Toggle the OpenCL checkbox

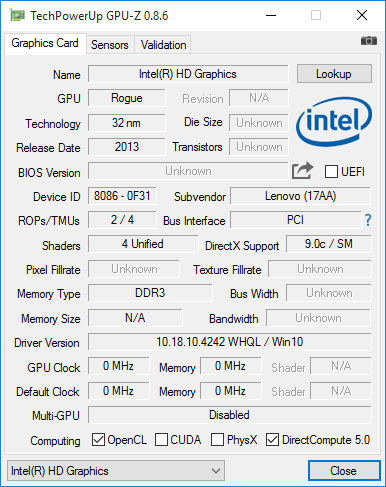coord(98,440)
